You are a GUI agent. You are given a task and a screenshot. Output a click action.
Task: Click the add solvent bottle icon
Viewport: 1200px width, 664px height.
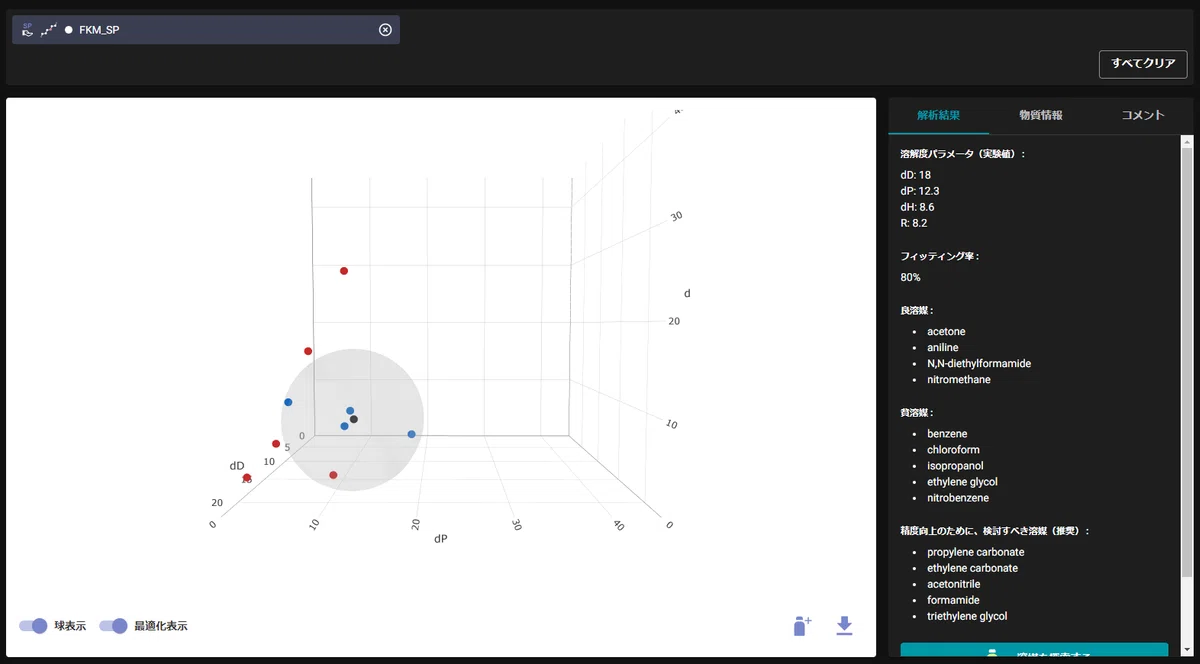(801, 626)
